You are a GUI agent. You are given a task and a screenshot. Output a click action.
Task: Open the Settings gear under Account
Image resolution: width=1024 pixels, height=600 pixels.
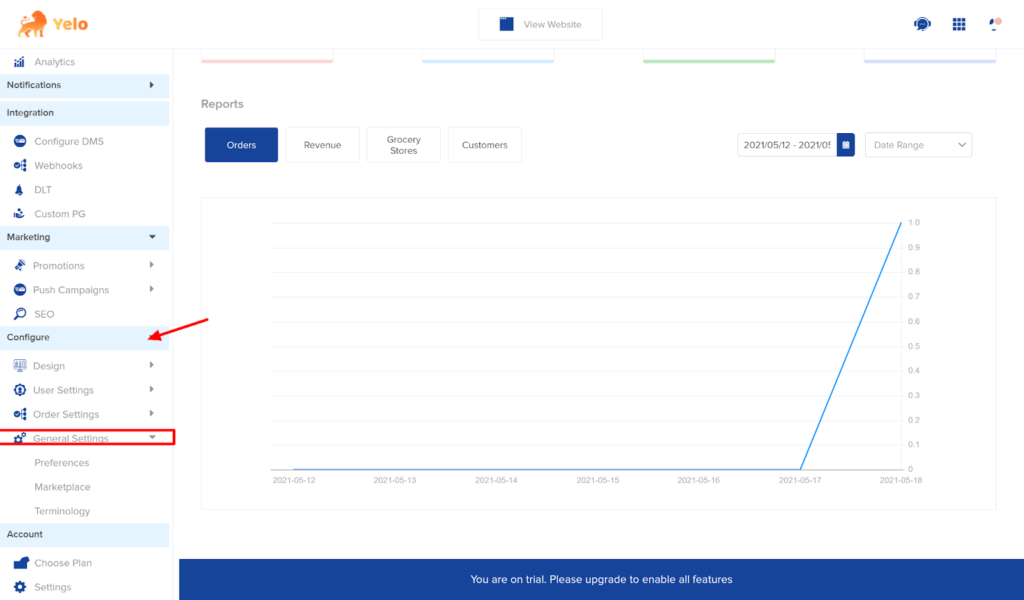[20, 587]
